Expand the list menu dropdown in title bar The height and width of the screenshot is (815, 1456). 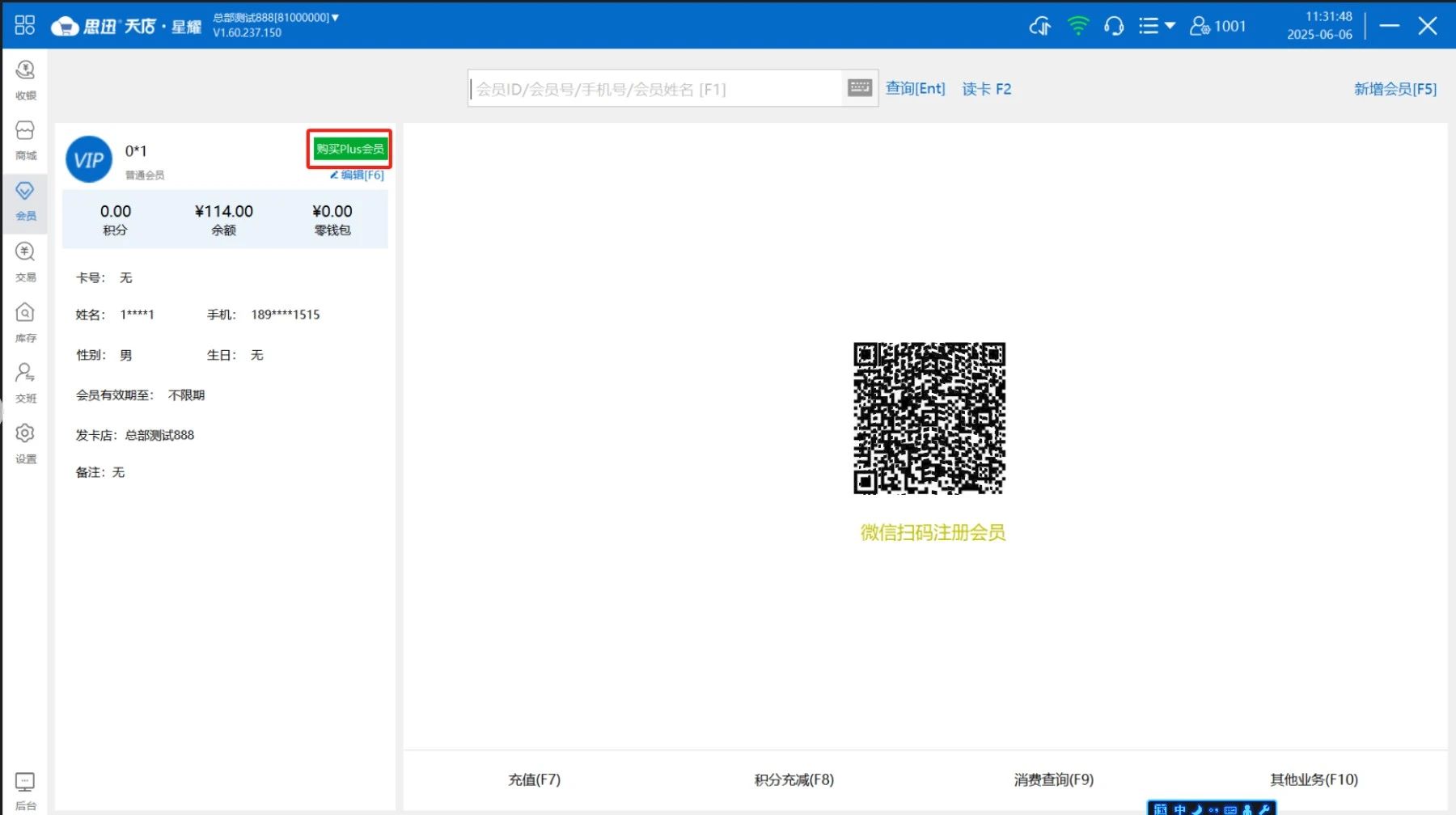point(1156,26)
